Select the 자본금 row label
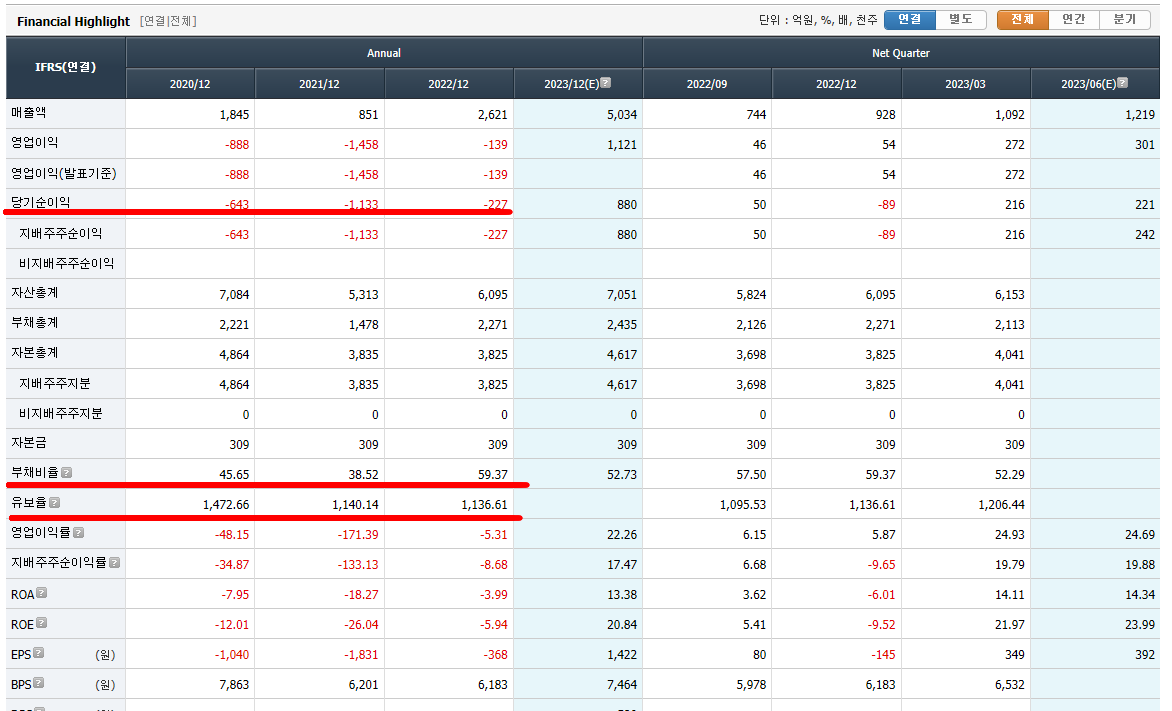The height and width of the screenshot is (711, 1172). [x=28, y=443]
